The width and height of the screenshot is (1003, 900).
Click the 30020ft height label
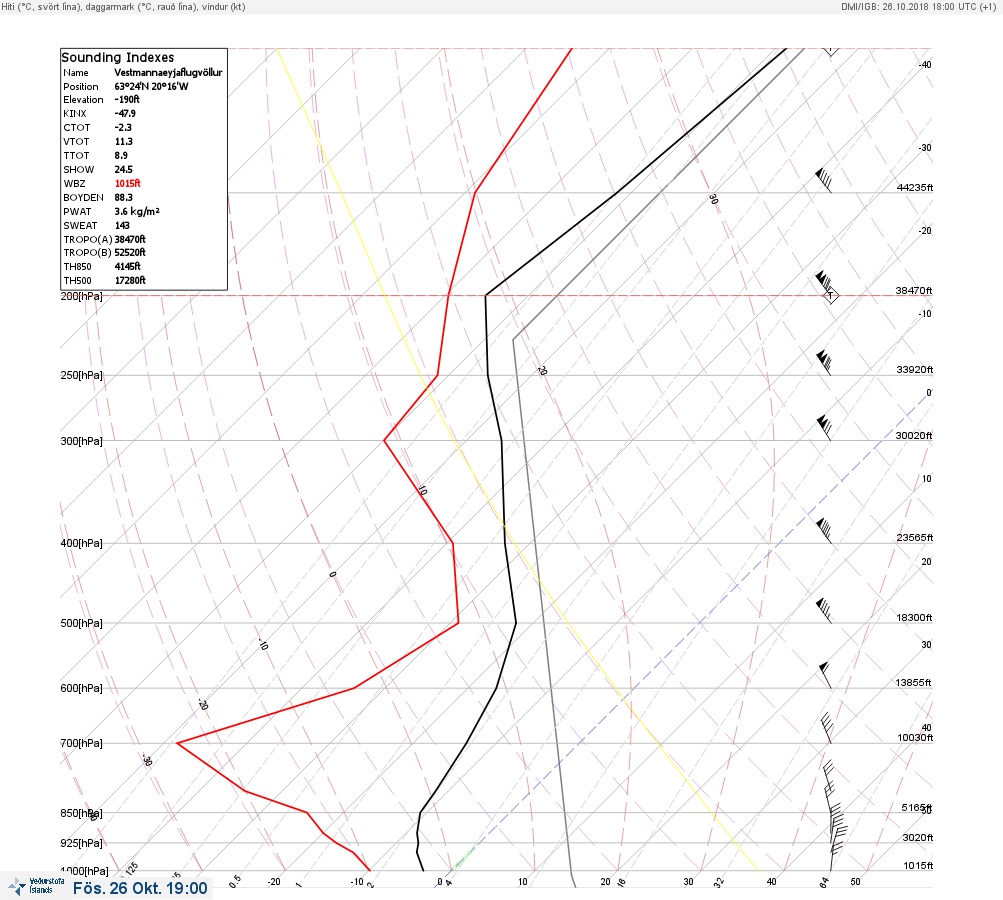[x=914, y=436]
